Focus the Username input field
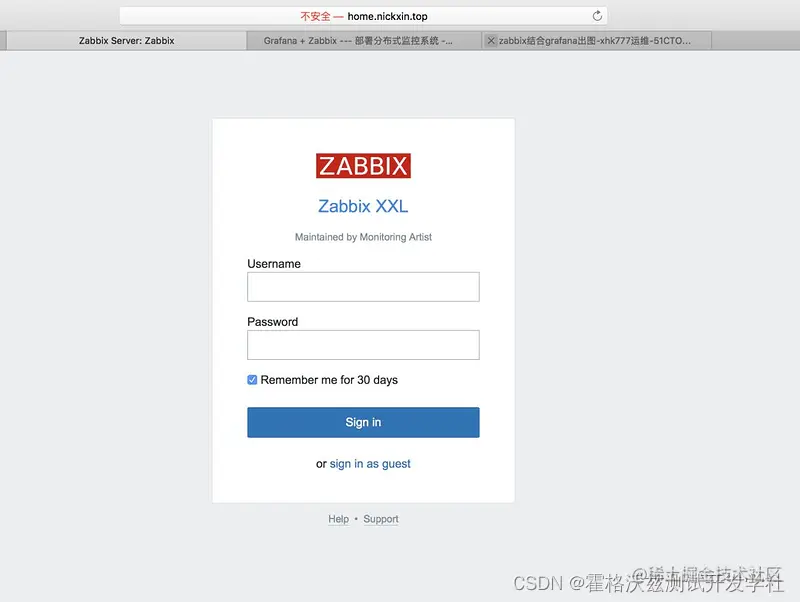The height and width of the screenshot is (602, 800). pyautogui.click(x=363, y=287)
